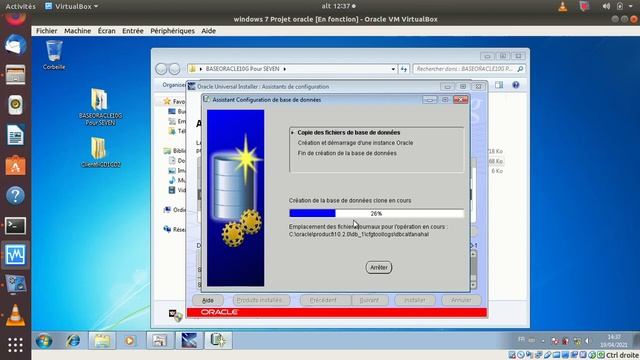Click the installer scrollbar down arrow
The image size is (640, 360).
473,285
